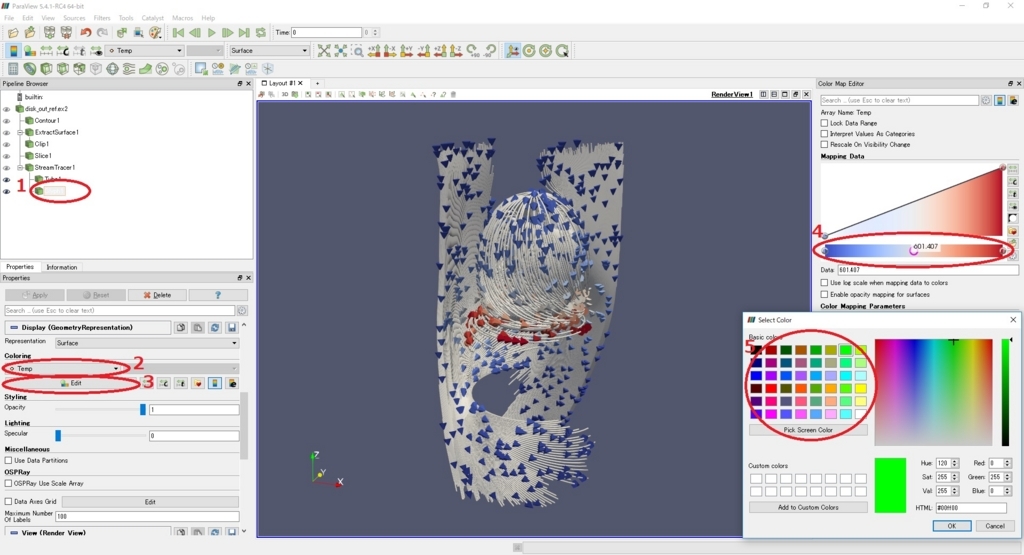This screenshot has width=1024, height=555.
Task: Open the Catalyst menu
Action: click(x=153, y=18)
